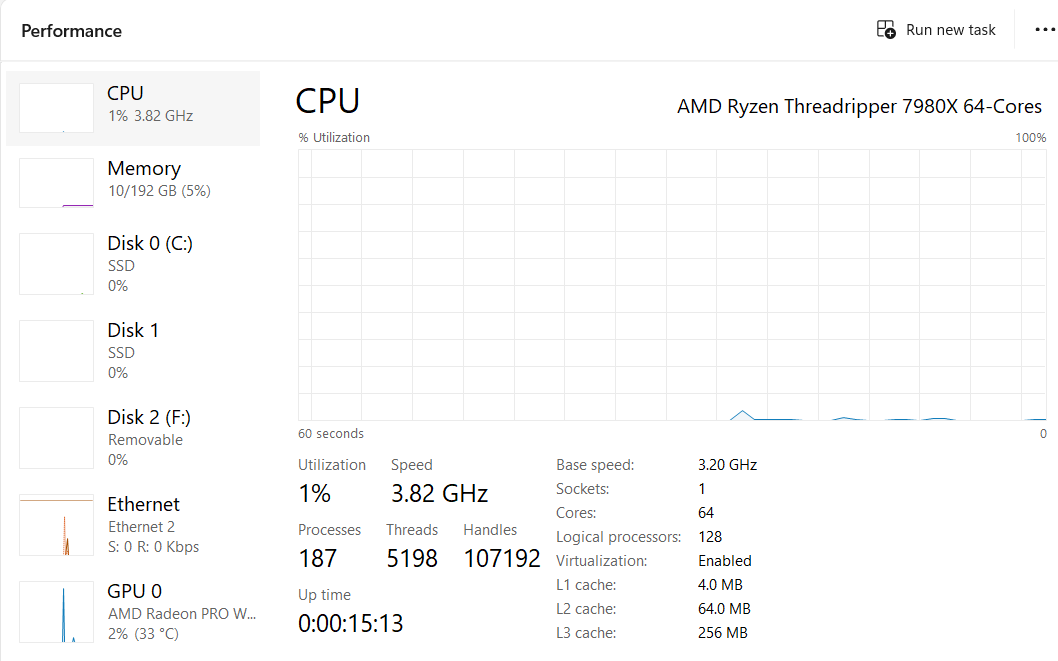Open the GPU 0 activity mini graph

[x=56, y=612]
